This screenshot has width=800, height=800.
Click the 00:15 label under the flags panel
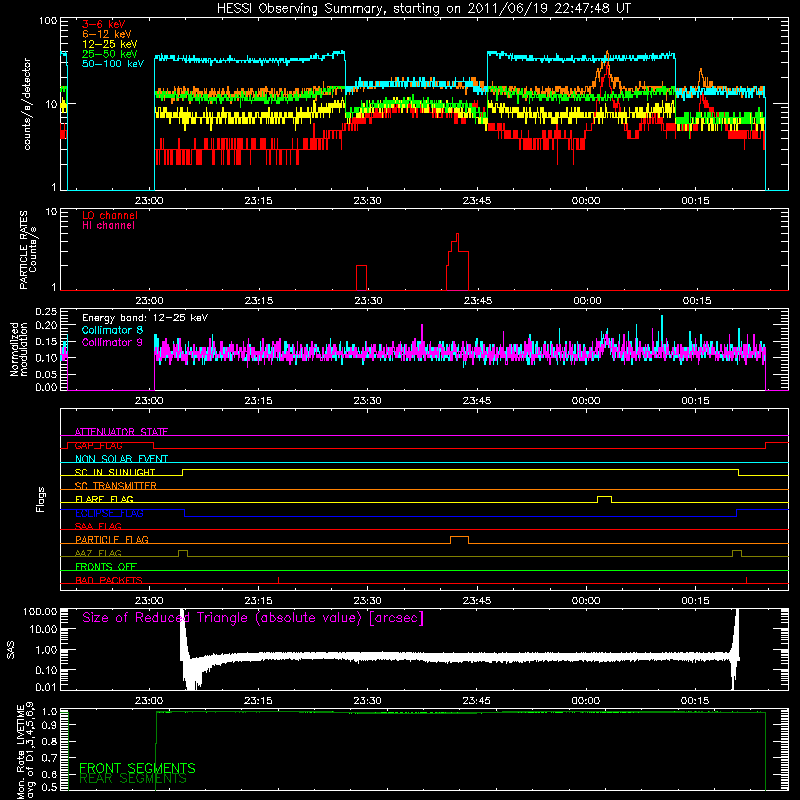tap(695, 601)
